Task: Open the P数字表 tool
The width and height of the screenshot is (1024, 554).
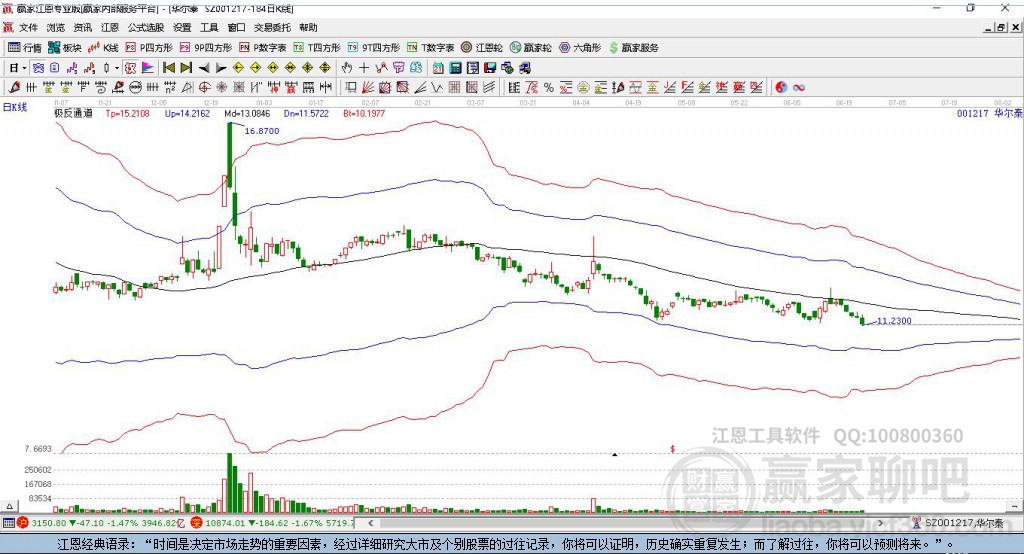Action: click(x=263, y=48)
